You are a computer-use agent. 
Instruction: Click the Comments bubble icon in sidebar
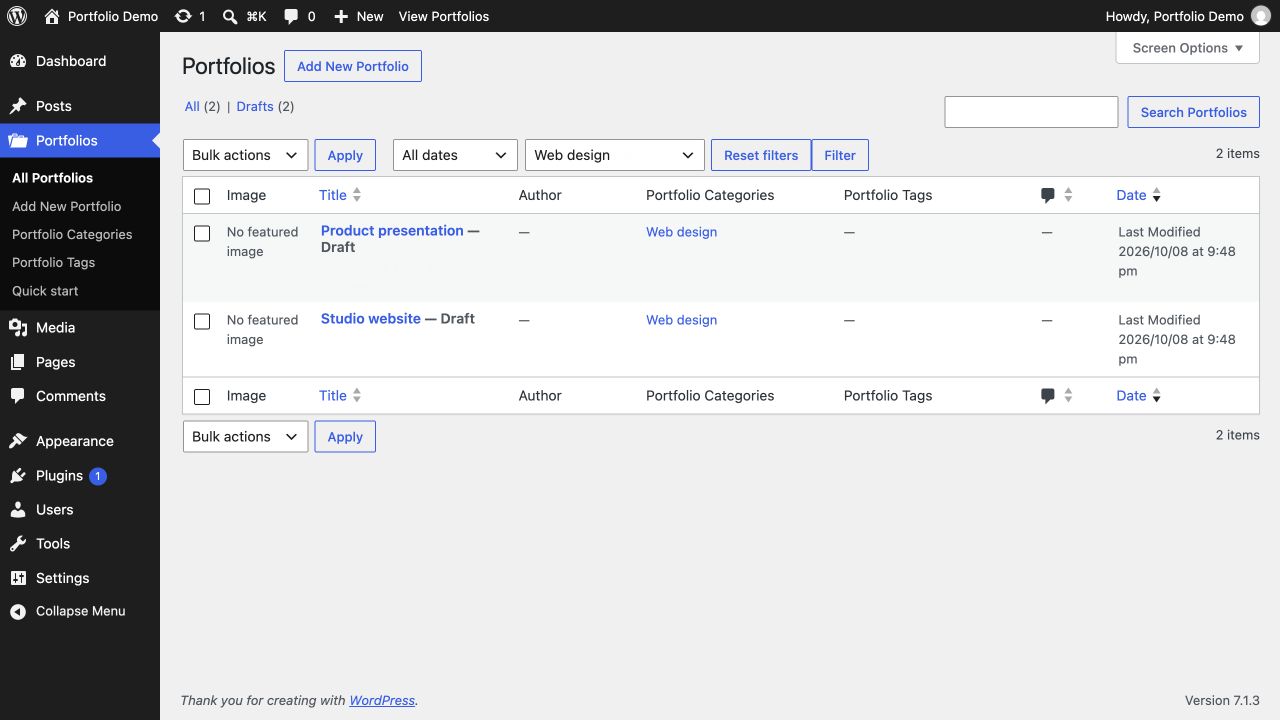pyautogui.click(x=18, y=396)
